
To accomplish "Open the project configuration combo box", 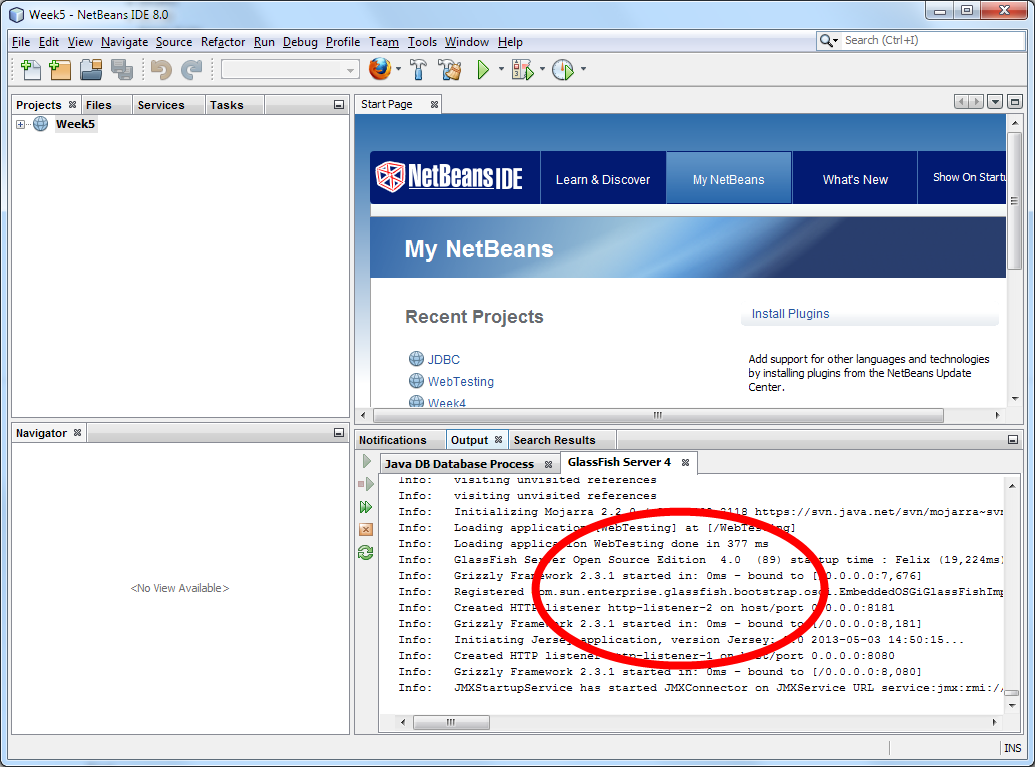I will [x=290, y=70].
